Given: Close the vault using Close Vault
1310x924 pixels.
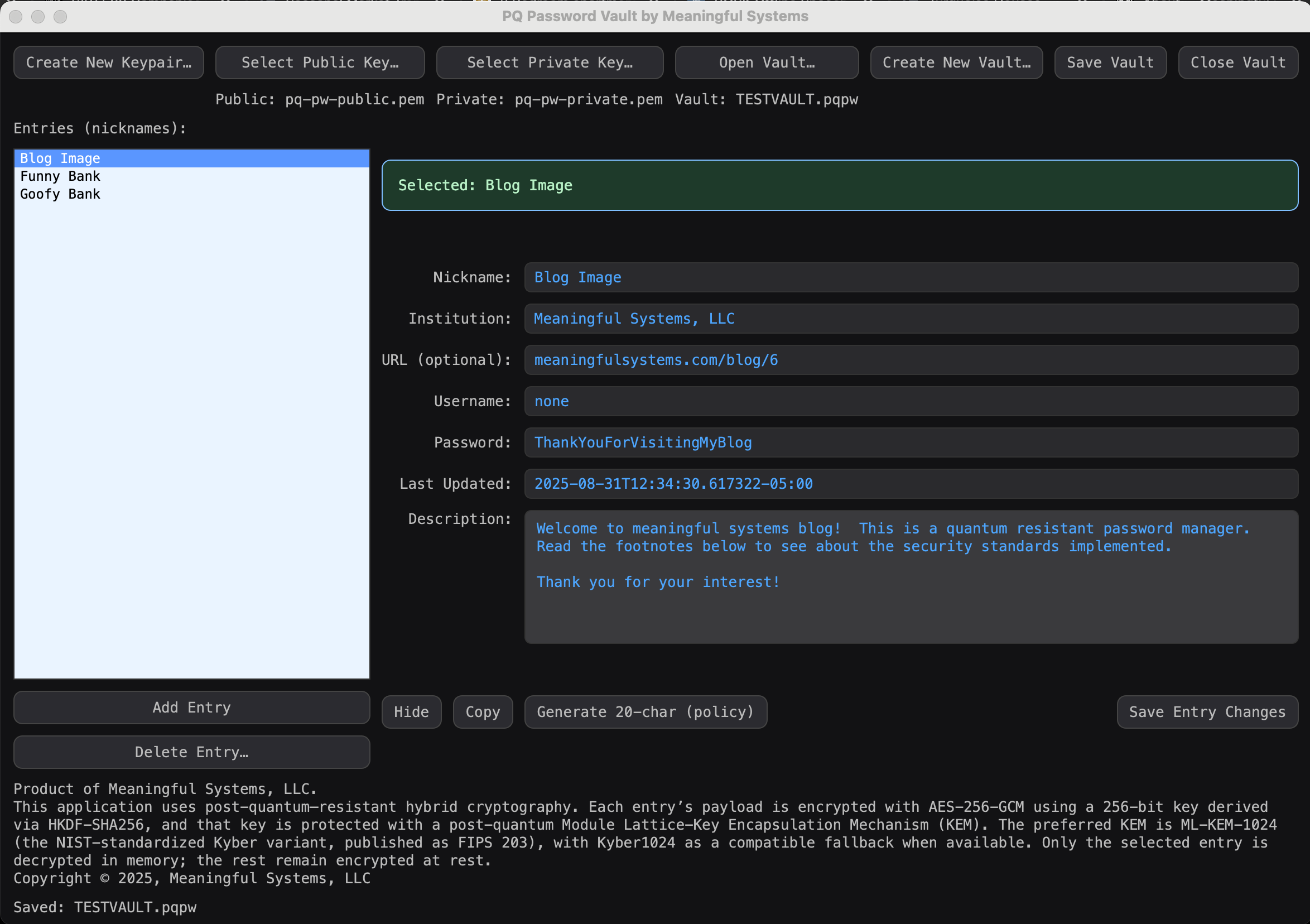Looking at the screenshot, I should tap(1238, 62).
